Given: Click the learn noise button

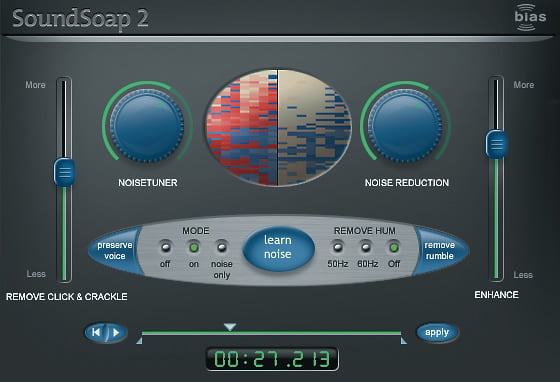Looking at the screenshot, I should coord(278,247).
